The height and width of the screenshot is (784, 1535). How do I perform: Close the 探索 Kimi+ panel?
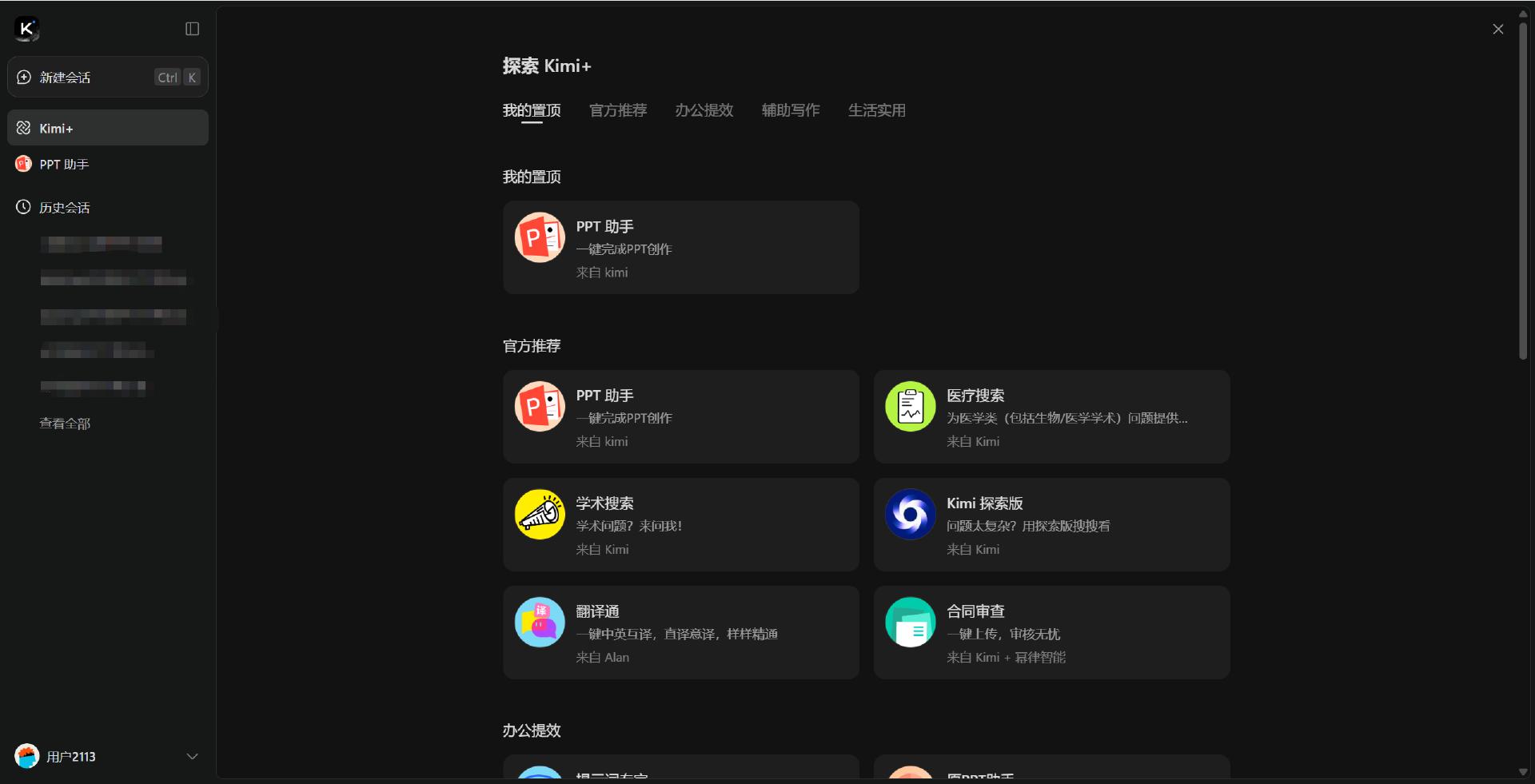(1498, 29)
